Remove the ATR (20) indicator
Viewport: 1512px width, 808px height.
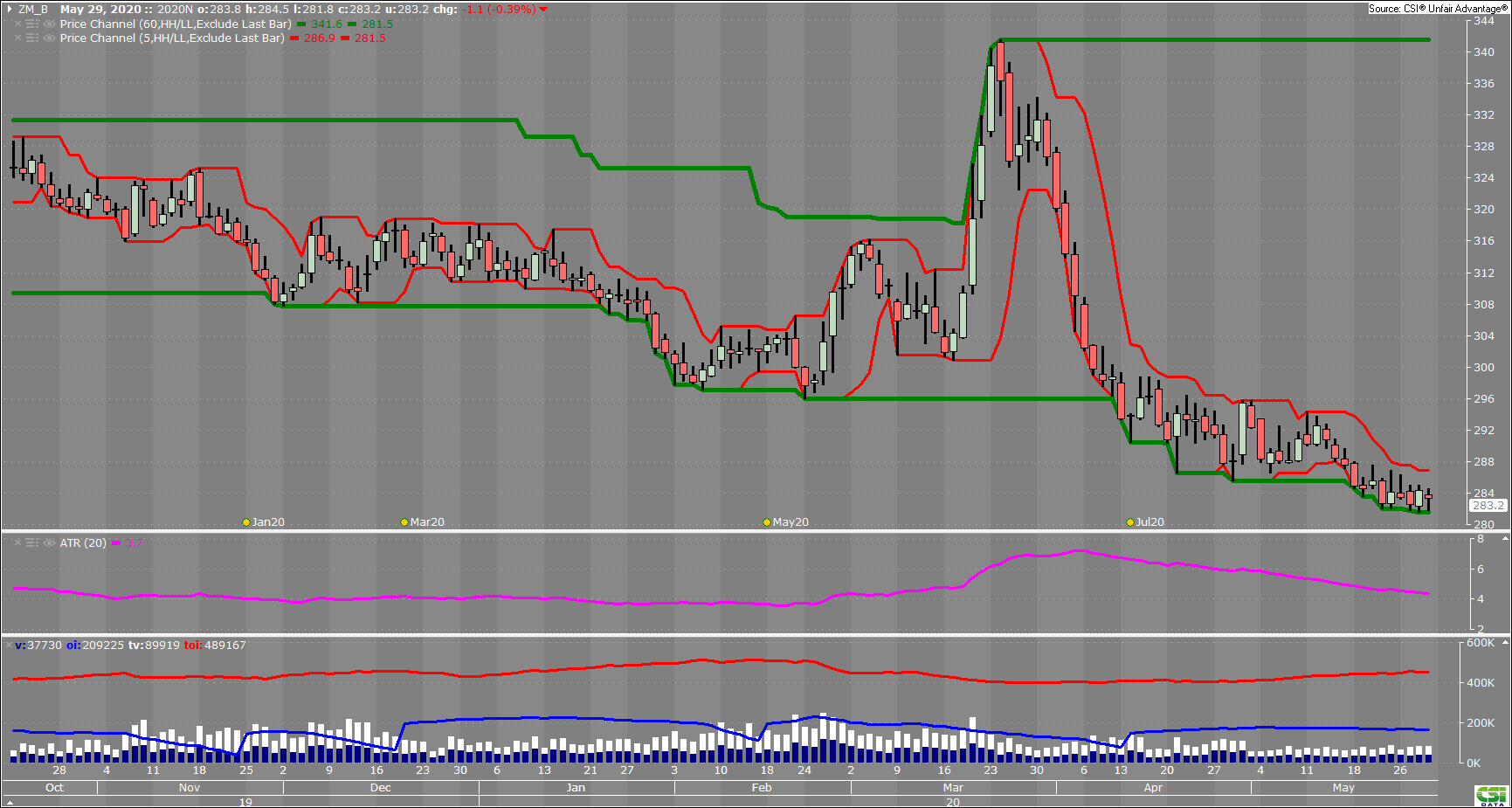tap(17, 542)
